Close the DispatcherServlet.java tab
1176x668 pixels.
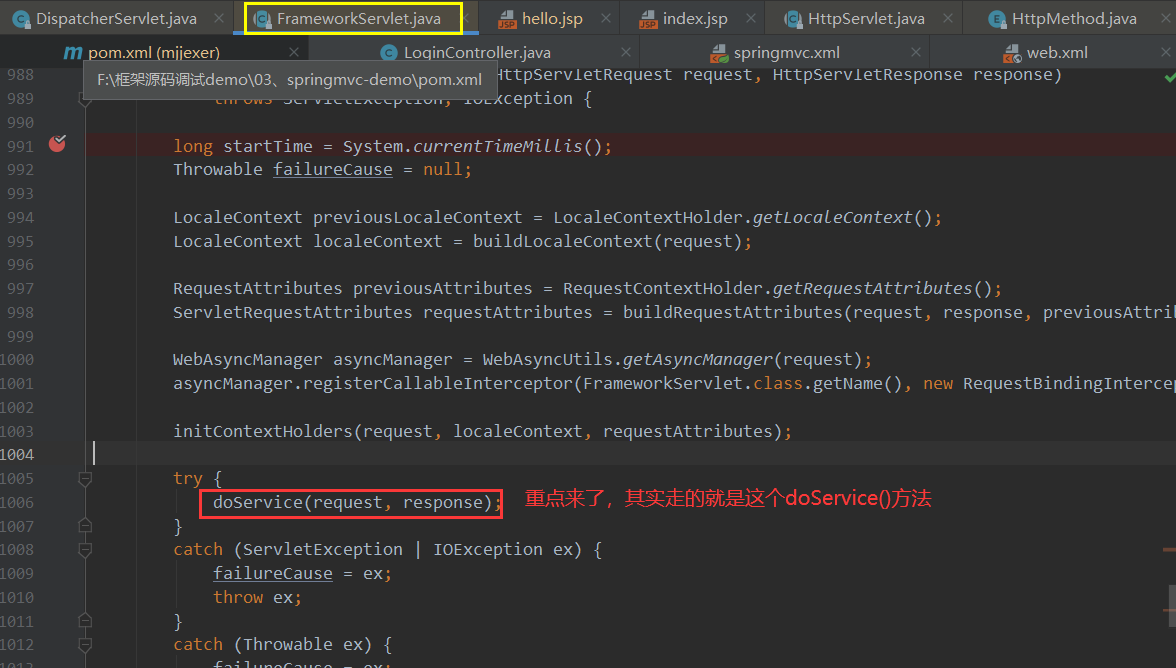click(218, 19)
